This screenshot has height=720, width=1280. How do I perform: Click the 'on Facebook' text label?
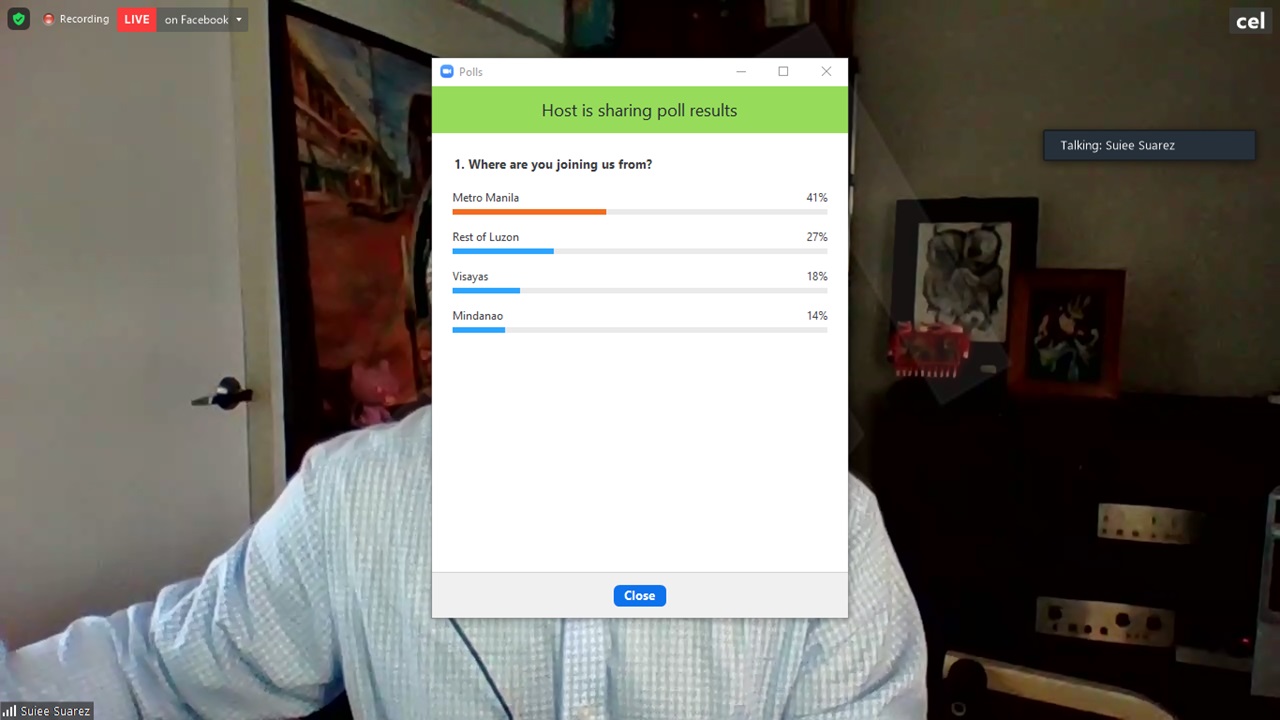197,20
